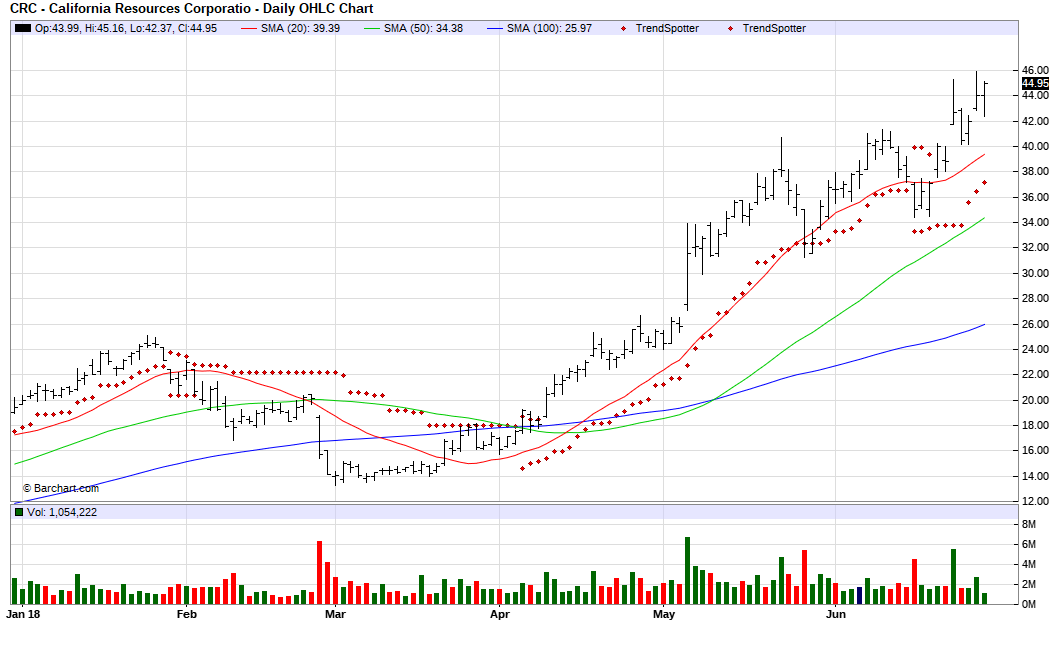Click the 14.00 price axis label

(x=1035, y=476)
